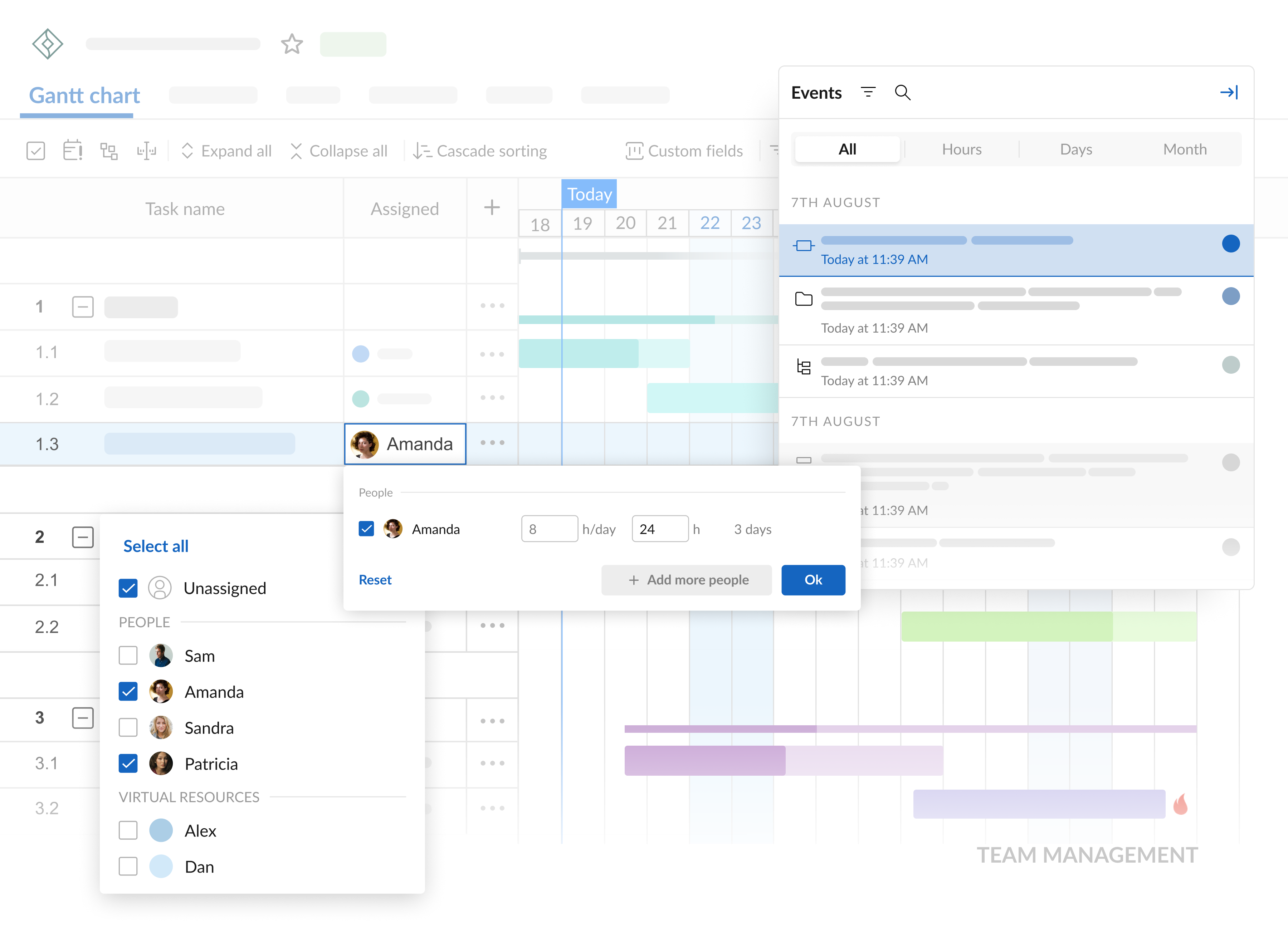
Task: Click the Custom fields toolbar icon
Action: [x=634, y=151]
